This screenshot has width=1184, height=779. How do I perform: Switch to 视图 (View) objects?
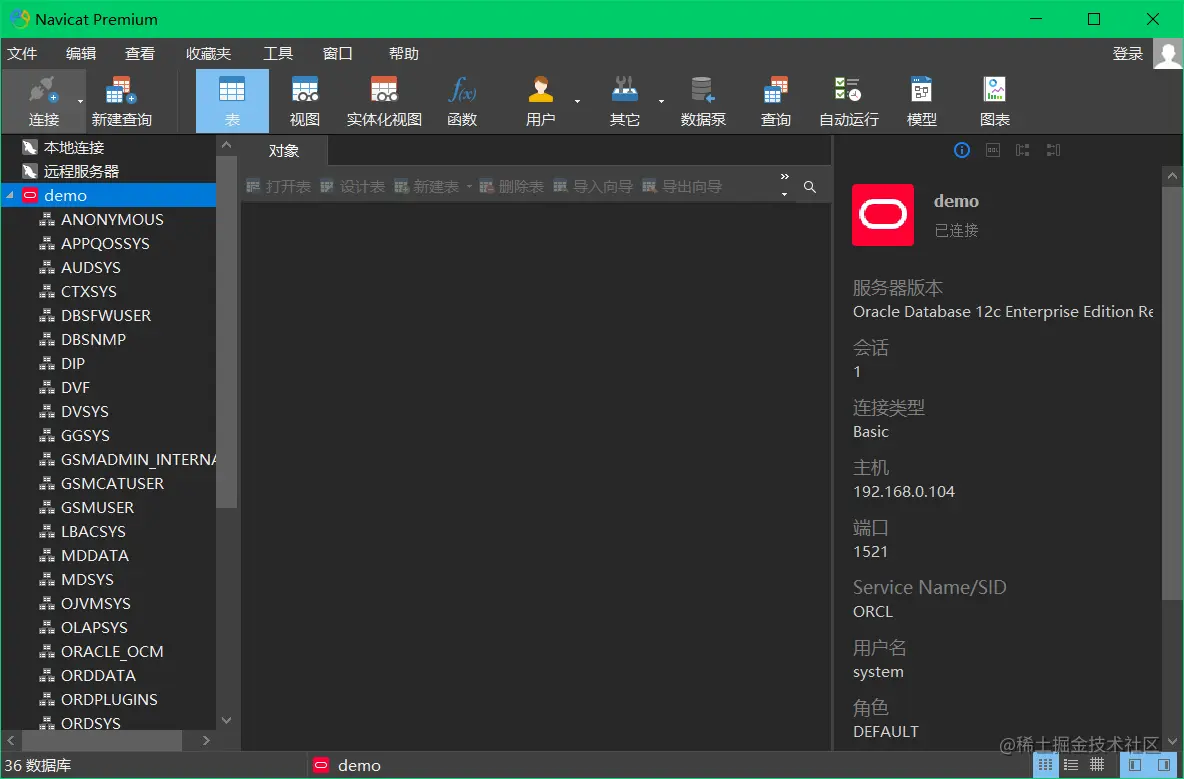click(305, 101)
